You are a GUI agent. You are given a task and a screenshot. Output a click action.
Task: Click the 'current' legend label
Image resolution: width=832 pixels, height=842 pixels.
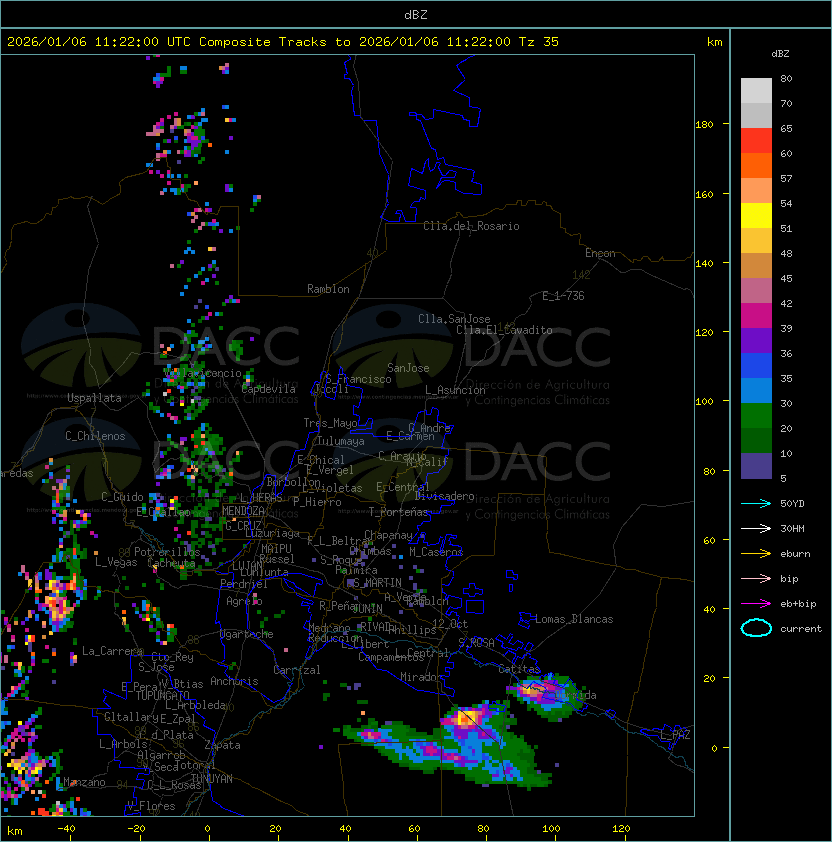click(x=801, y=629)
